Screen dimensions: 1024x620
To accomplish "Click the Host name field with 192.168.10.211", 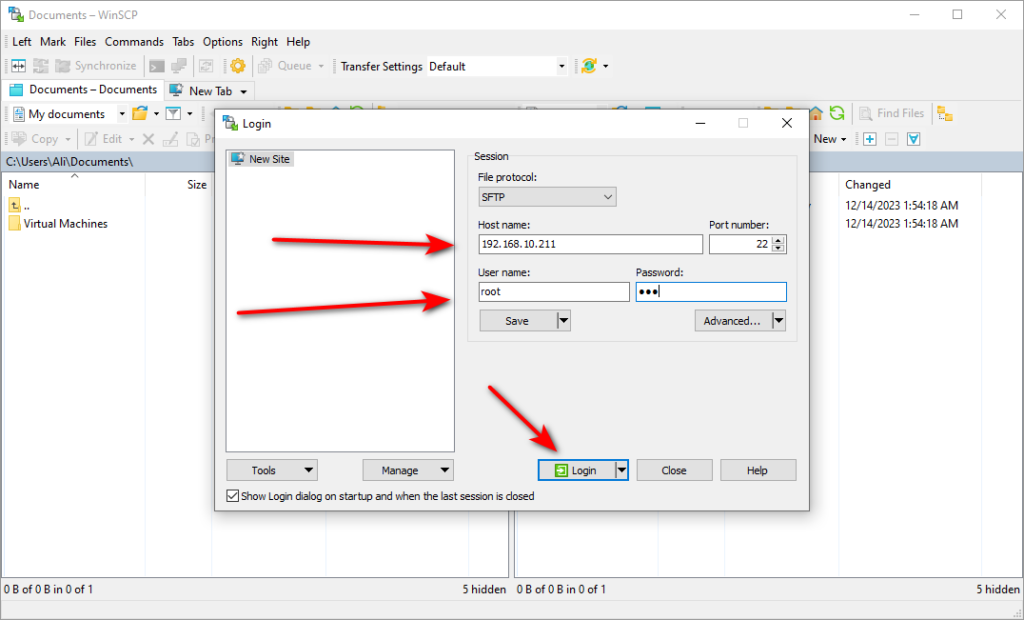I will (590, 244).
